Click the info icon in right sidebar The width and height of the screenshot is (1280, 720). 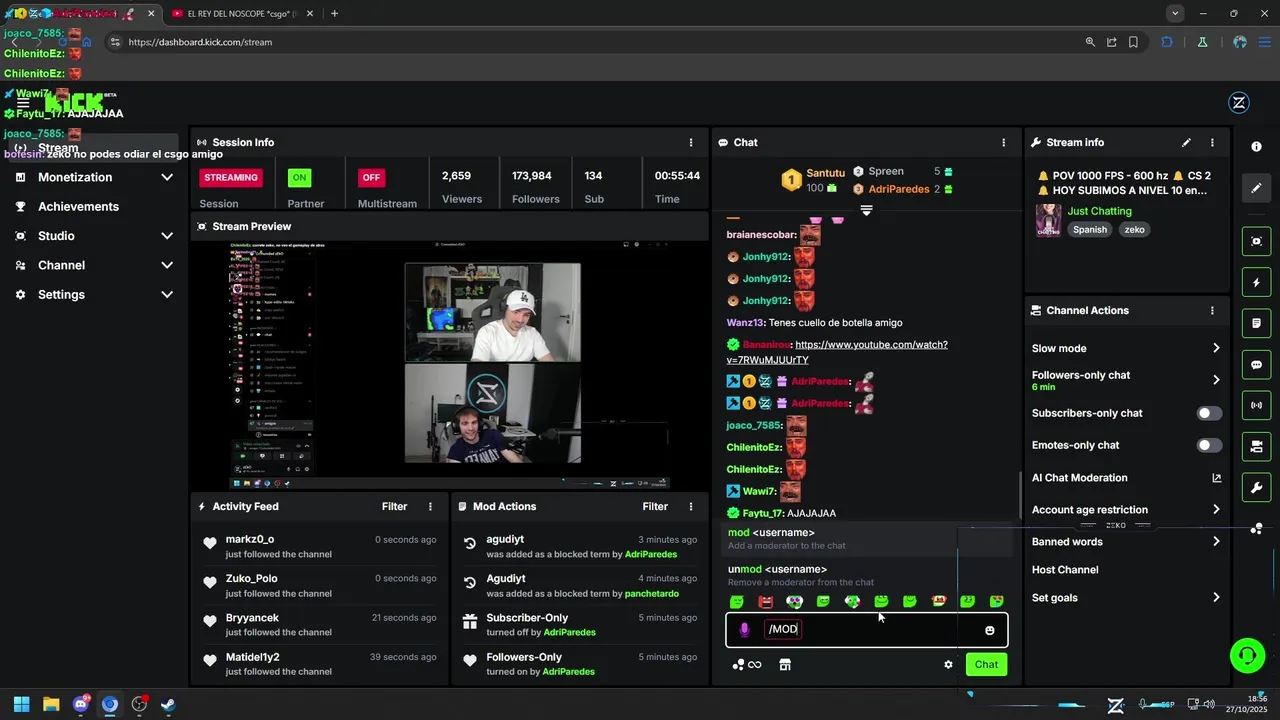(x=1257, y=146)
